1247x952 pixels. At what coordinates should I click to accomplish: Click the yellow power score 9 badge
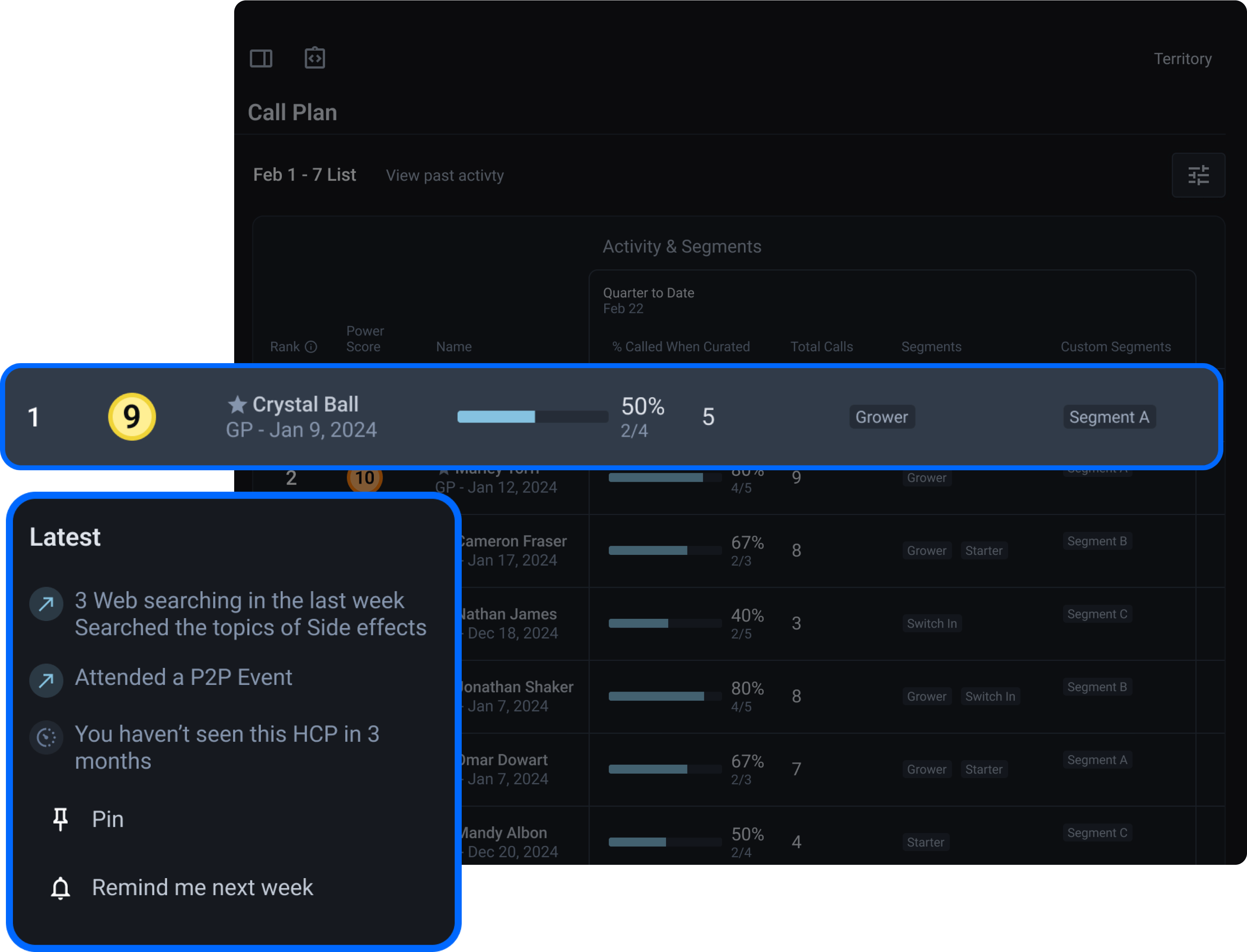[132, 416]
